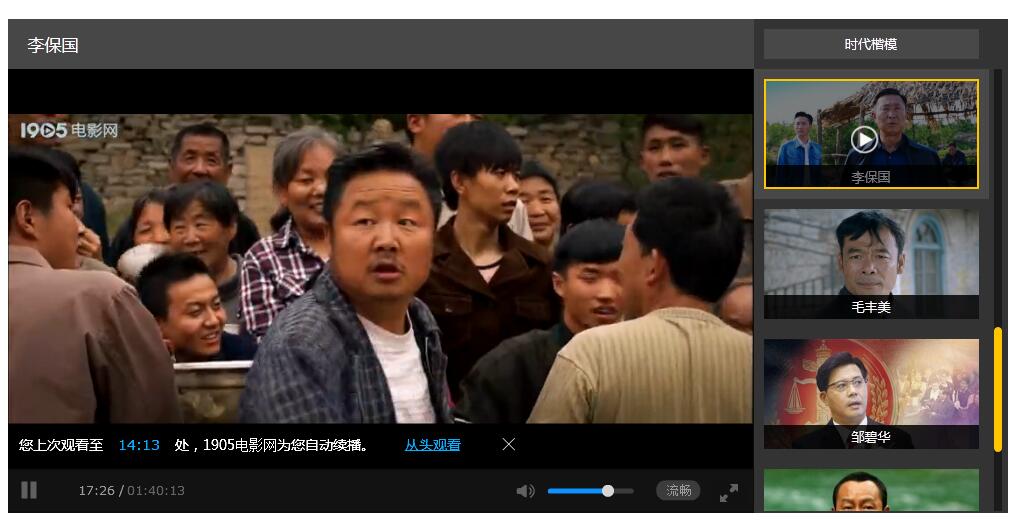Click the video title 李保国 in the header
Viewport: 1018px width, 525px height.
(x=53, y=45)
